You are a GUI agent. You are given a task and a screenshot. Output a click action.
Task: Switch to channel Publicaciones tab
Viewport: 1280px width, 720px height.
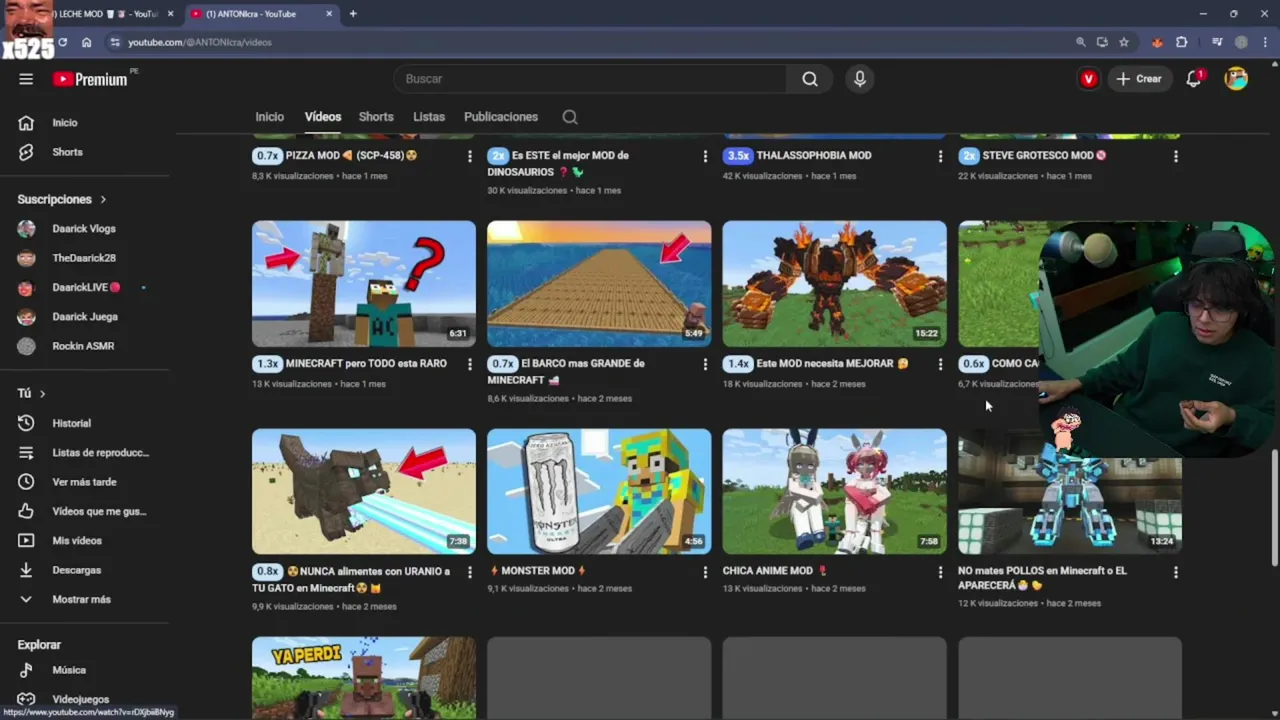pyautogui.click(x=501, y=117)
